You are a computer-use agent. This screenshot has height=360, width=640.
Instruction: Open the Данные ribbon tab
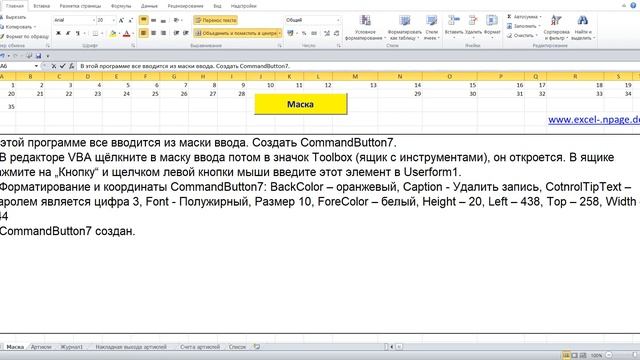point(149,6)
